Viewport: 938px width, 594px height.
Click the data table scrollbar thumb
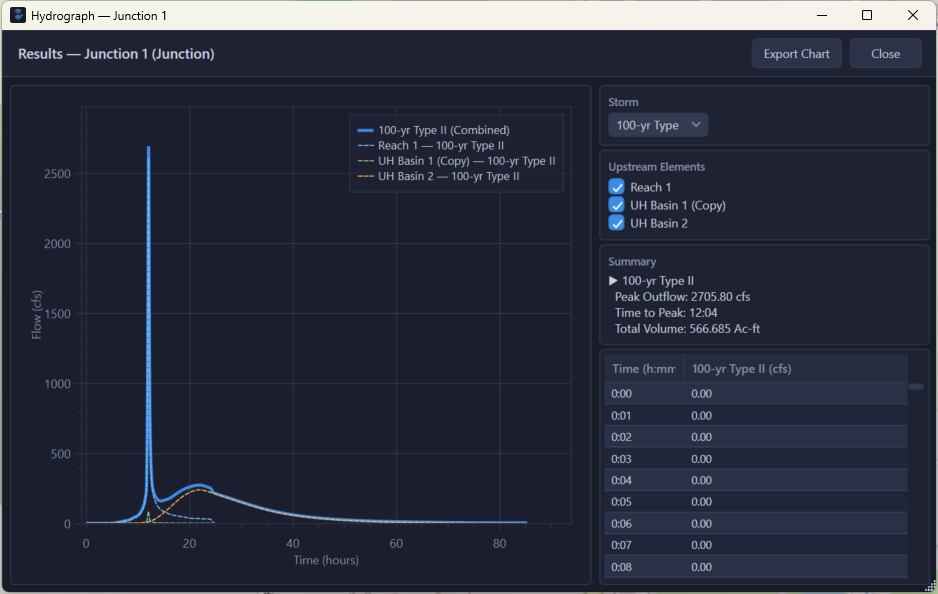click(x=915, y=385)
